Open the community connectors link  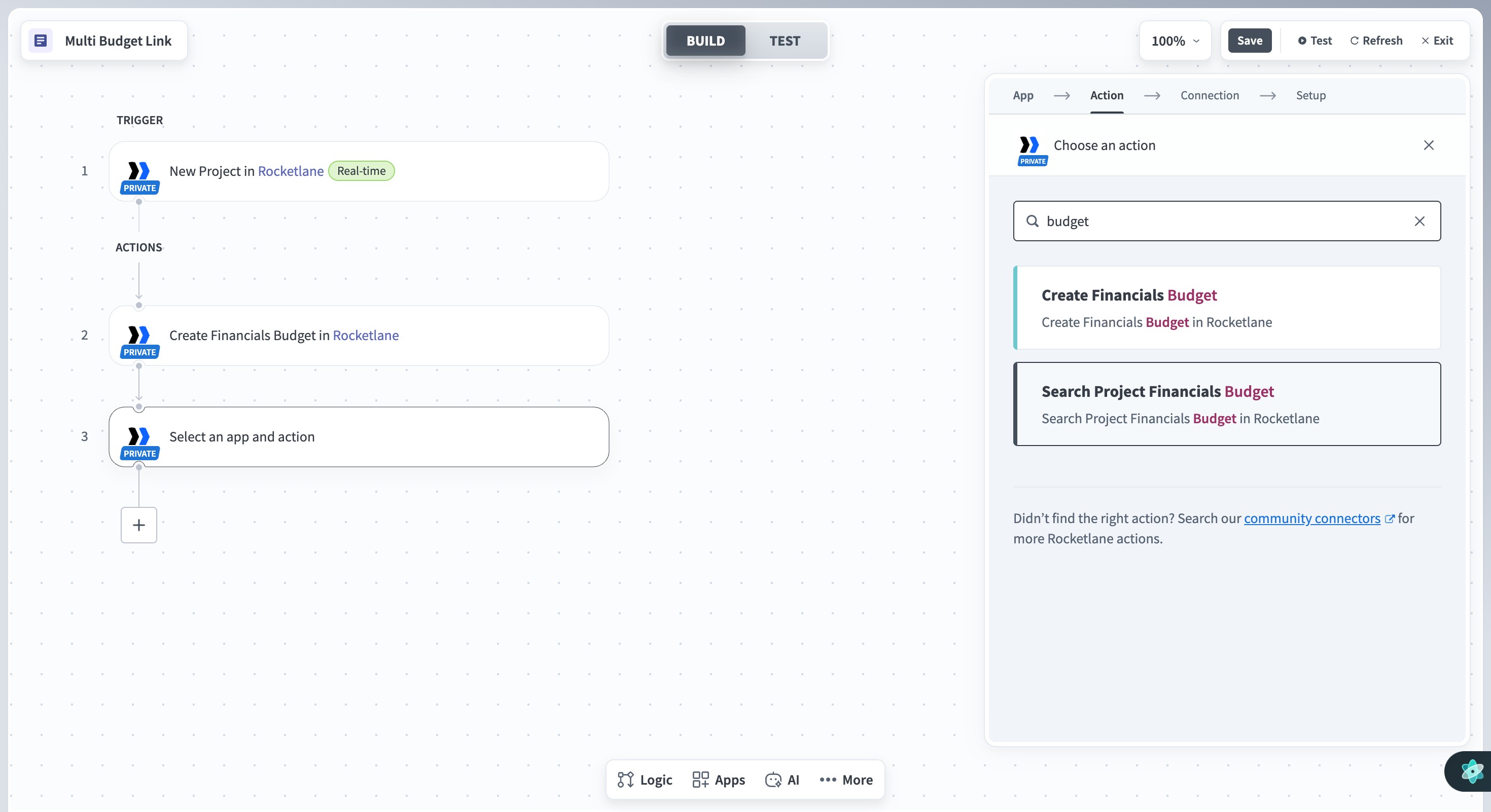[1311, 518]
